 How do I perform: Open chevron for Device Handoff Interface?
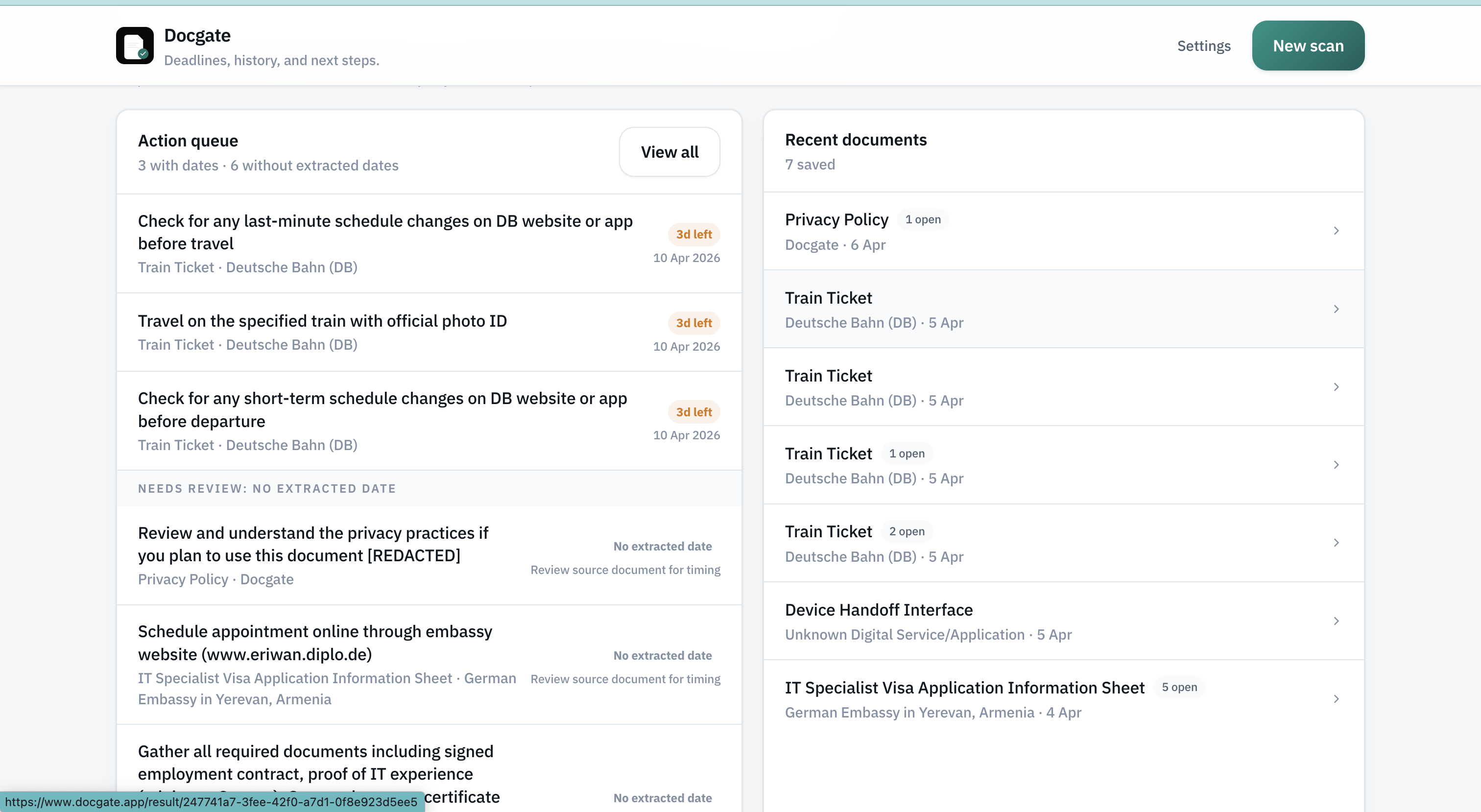[1336, 621]
